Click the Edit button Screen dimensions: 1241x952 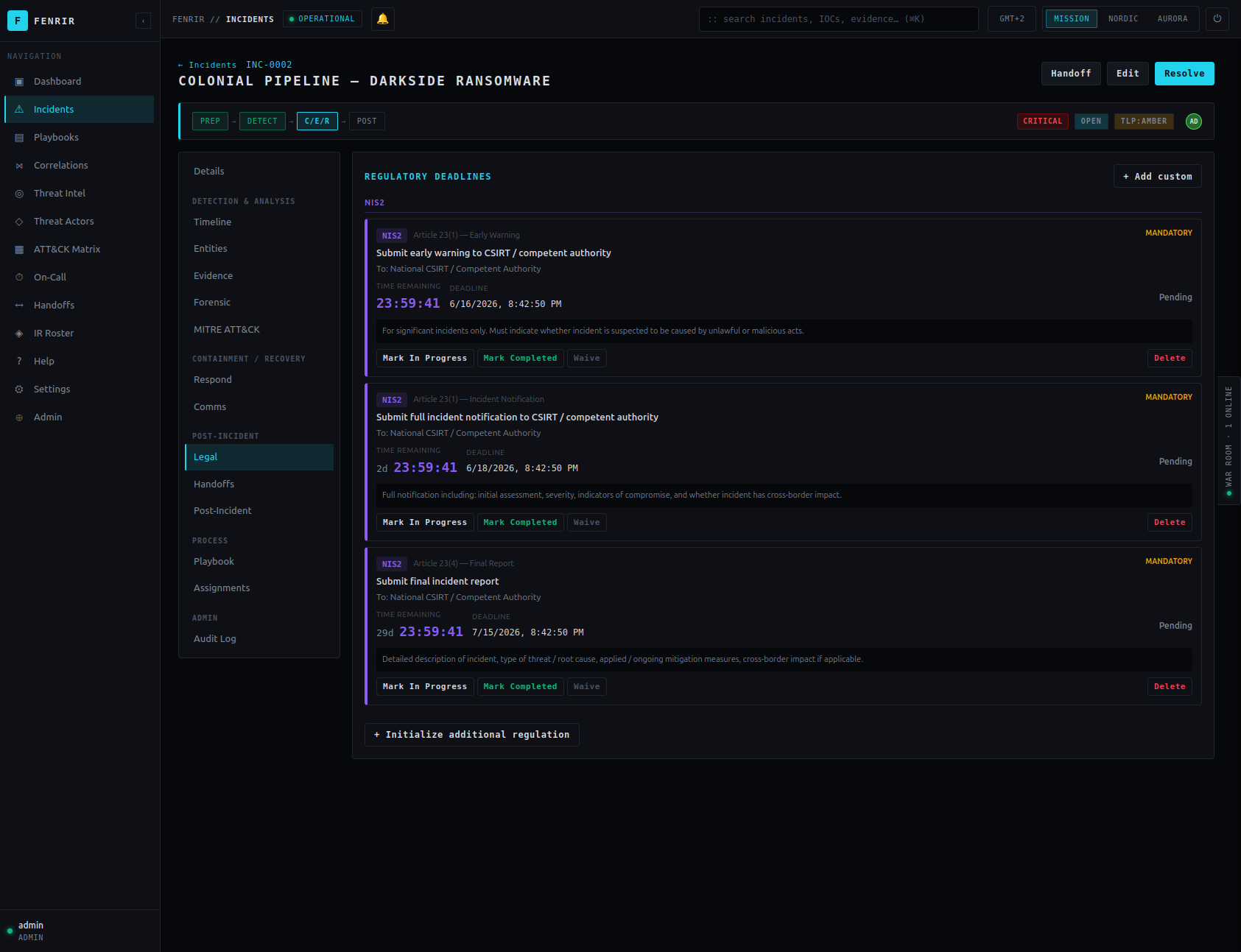1128,74
